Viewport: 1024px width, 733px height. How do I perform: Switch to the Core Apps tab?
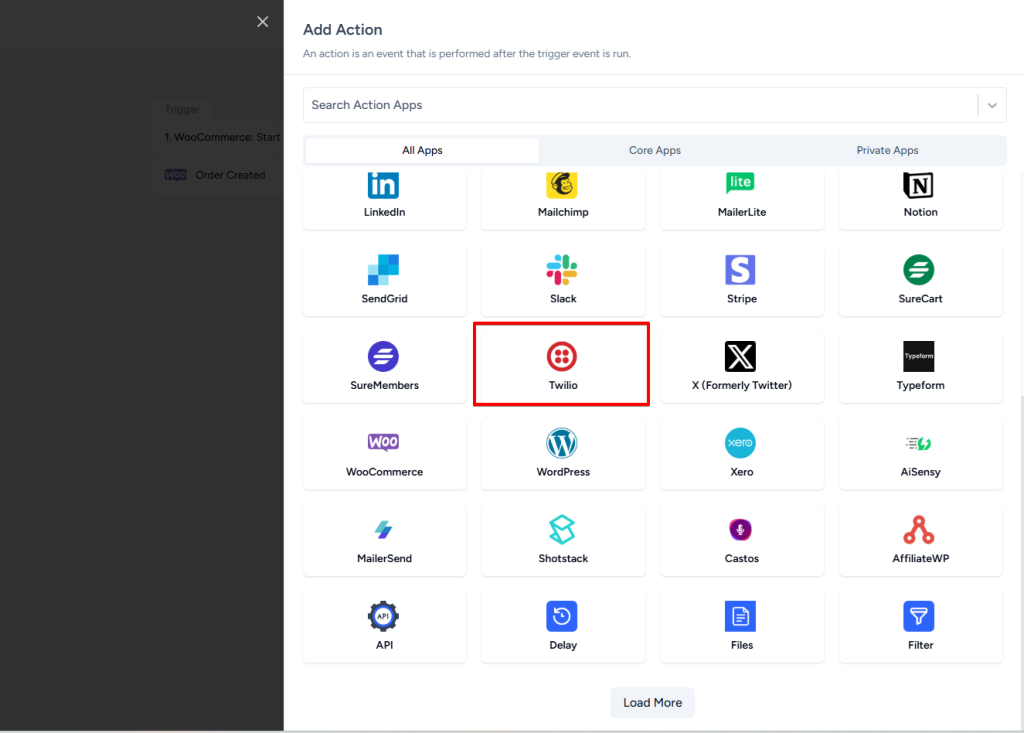pos(655,151)
